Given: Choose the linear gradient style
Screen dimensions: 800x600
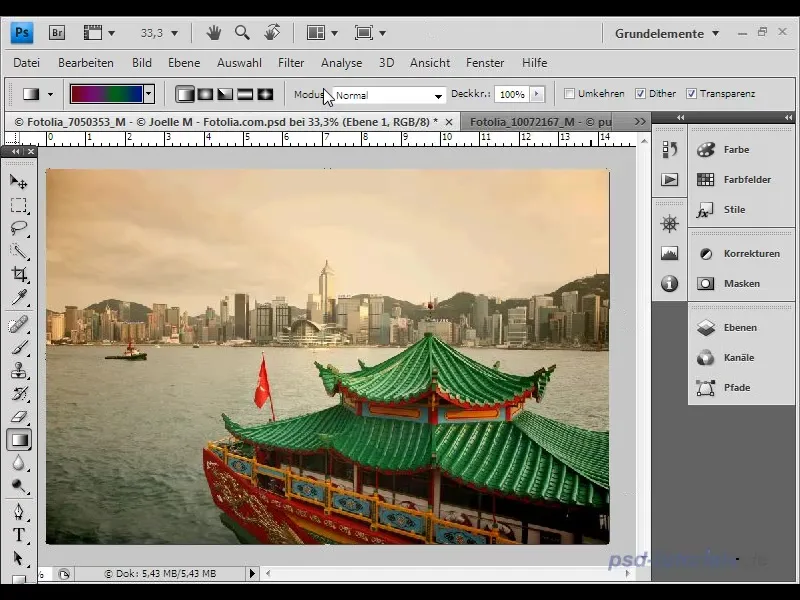Looking at the screenshot, I should (185, 94).
